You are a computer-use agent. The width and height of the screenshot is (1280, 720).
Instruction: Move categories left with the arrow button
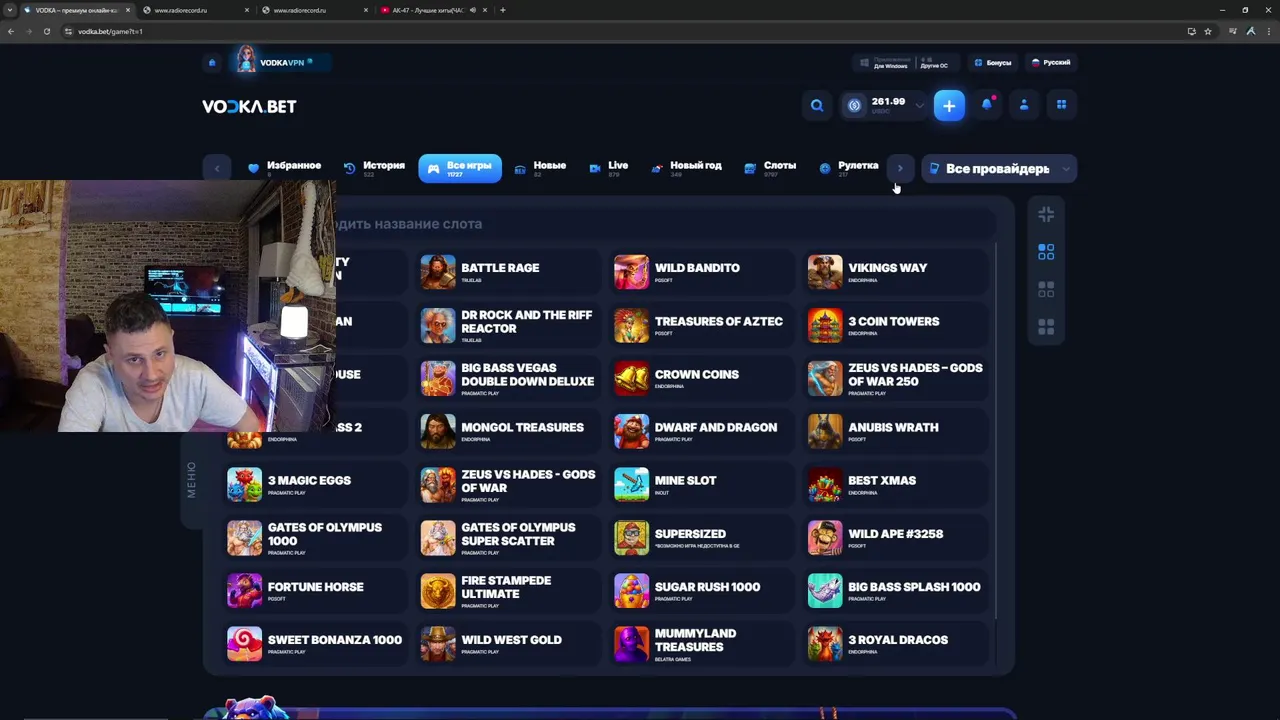point(217,168)
